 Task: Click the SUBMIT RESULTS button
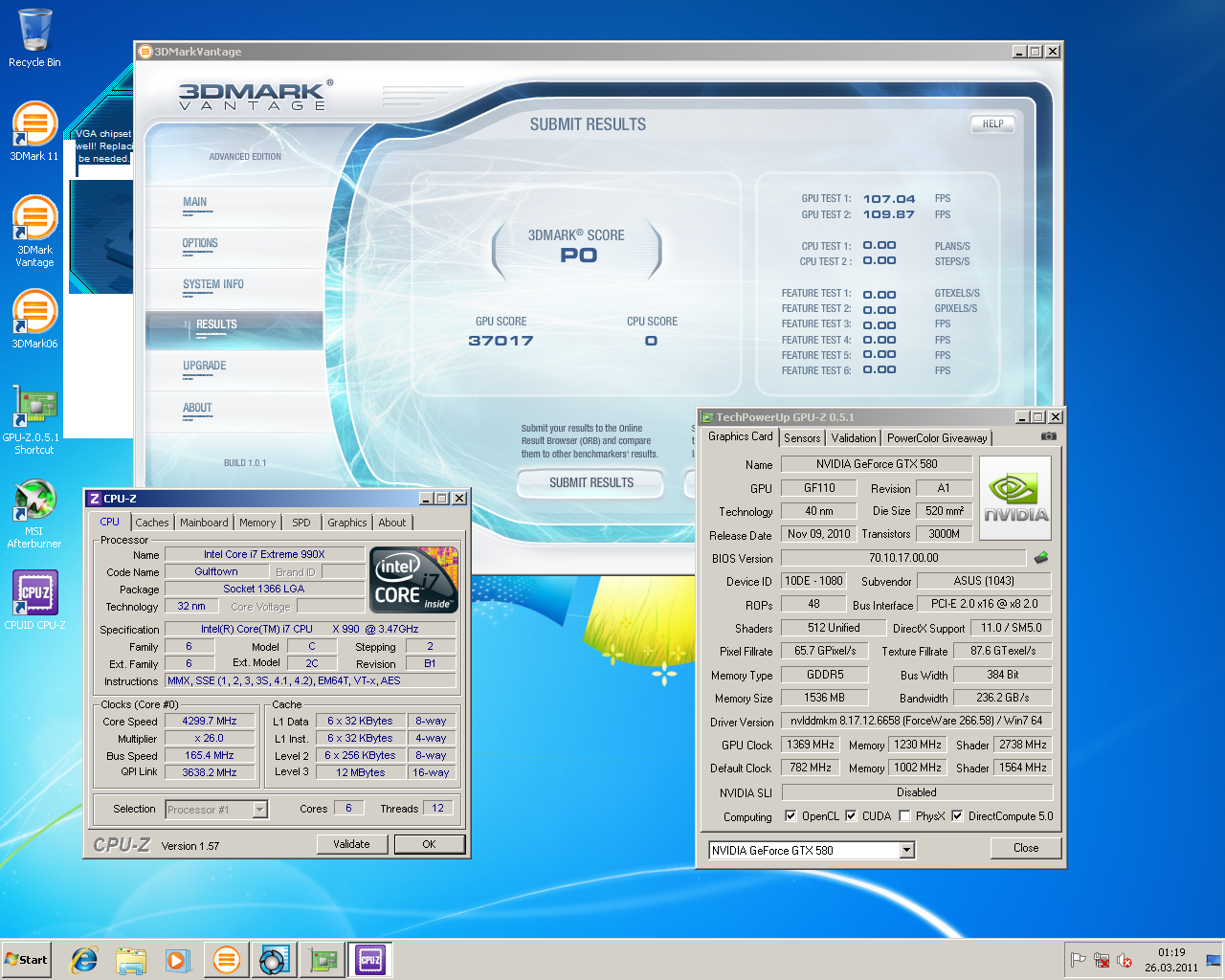590,483
